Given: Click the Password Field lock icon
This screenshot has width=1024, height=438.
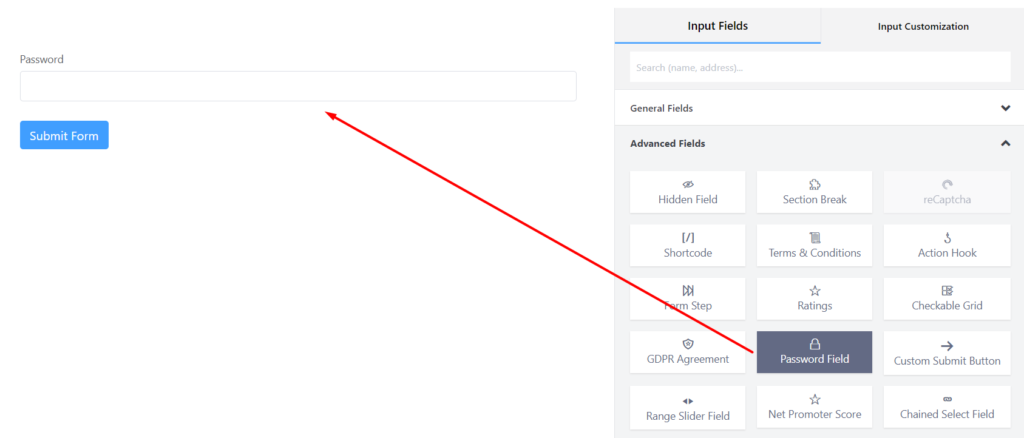Looking at the screenshot, I should point(814,344).
